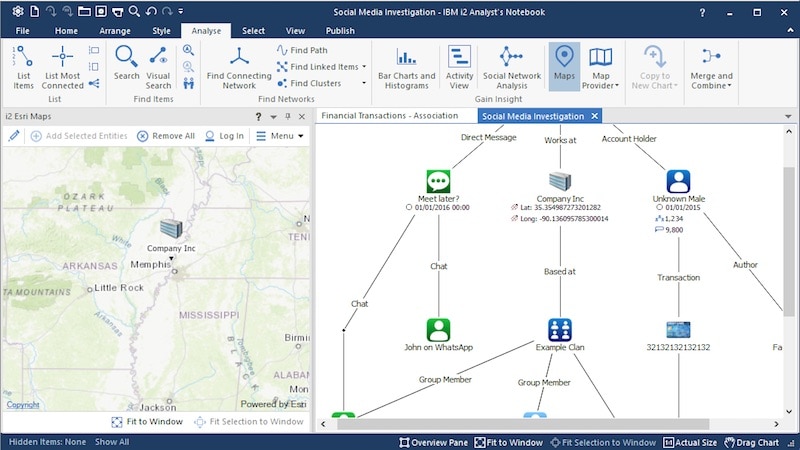
Task: Click the Esri Maps pane help icon
Action: pyautogui.click(x=258, y=116)
